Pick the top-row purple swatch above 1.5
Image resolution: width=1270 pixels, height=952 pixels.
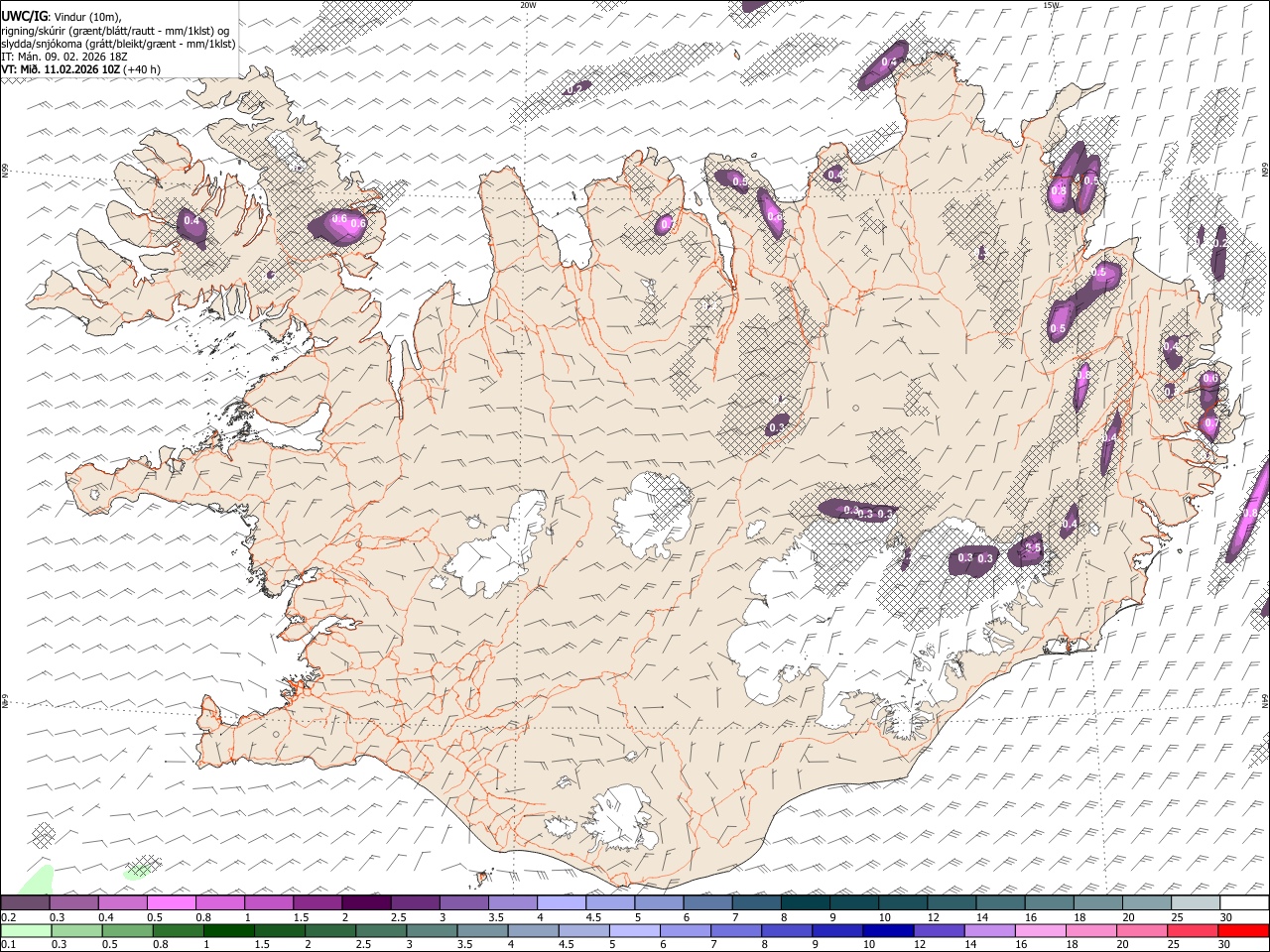coord(317,902)
